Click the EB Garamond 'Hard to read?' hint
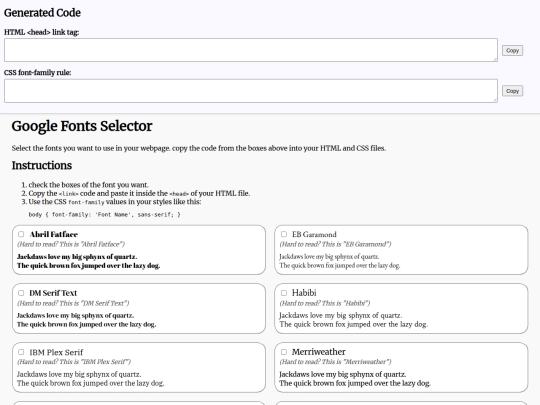 (335, 244)
